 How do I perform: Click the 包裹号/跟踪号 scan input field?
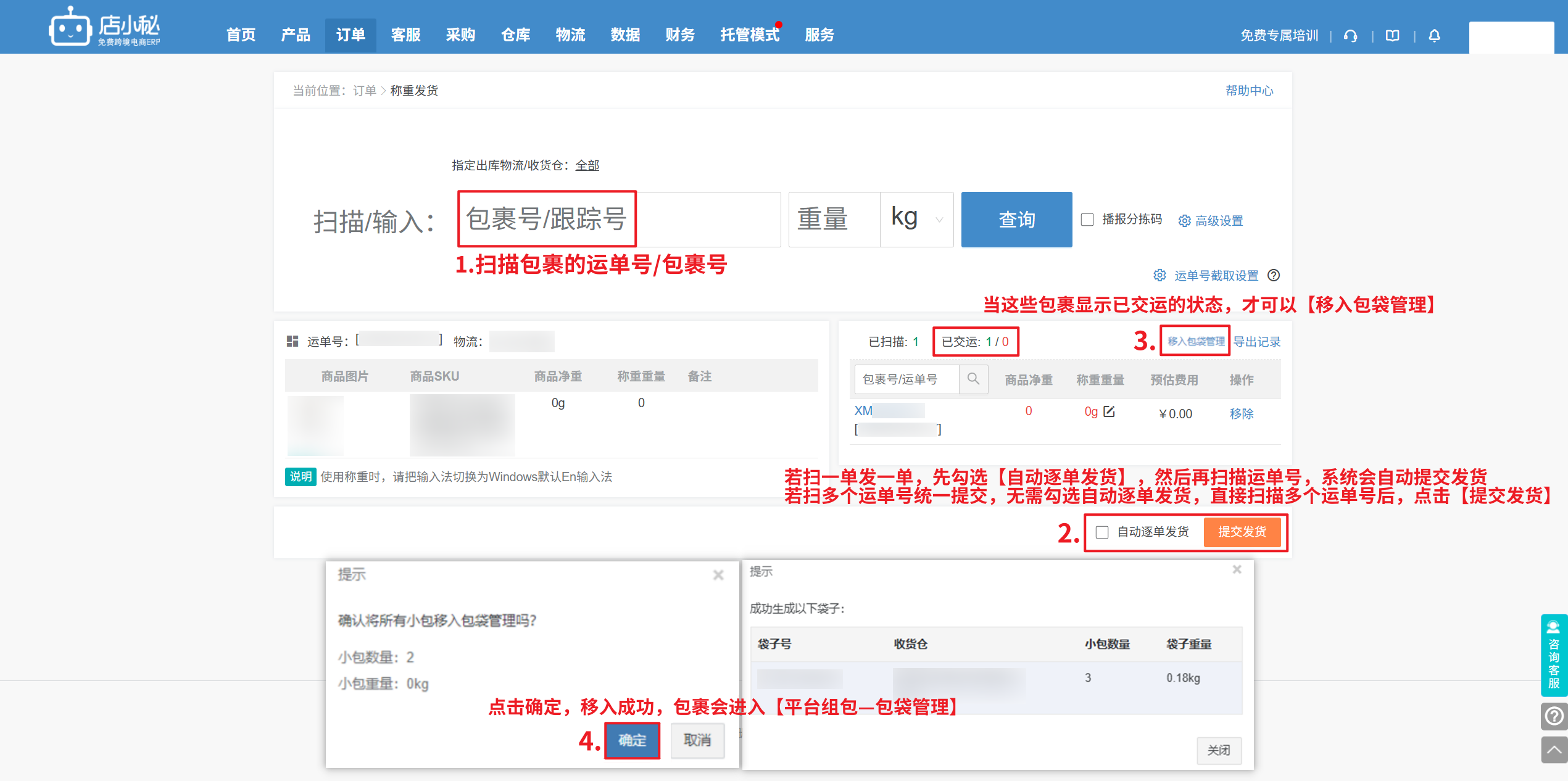[x=618, y=220]
